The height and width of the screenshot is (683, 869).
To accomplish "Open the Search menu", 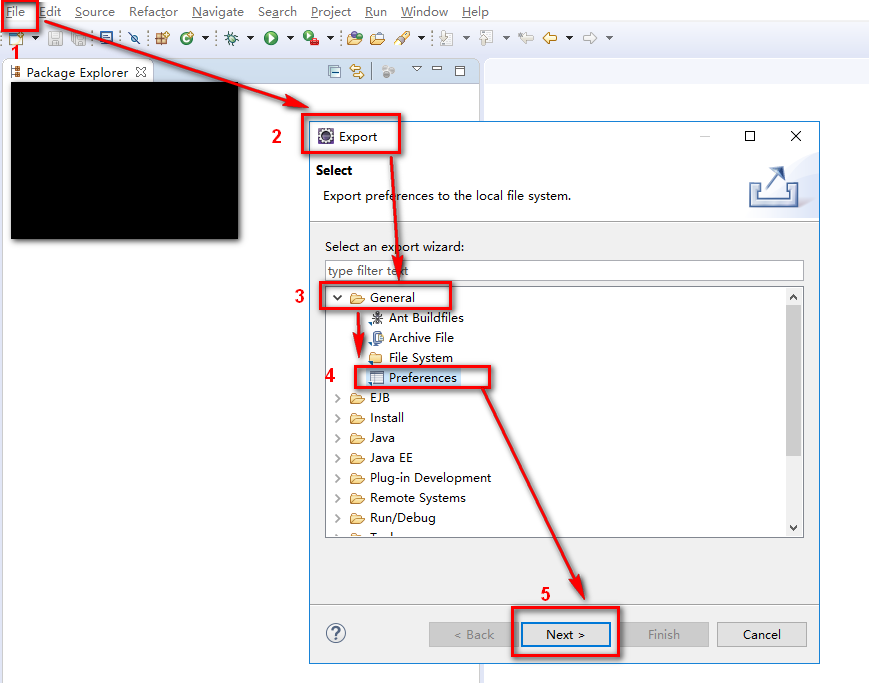I will (x=277, y=12).
